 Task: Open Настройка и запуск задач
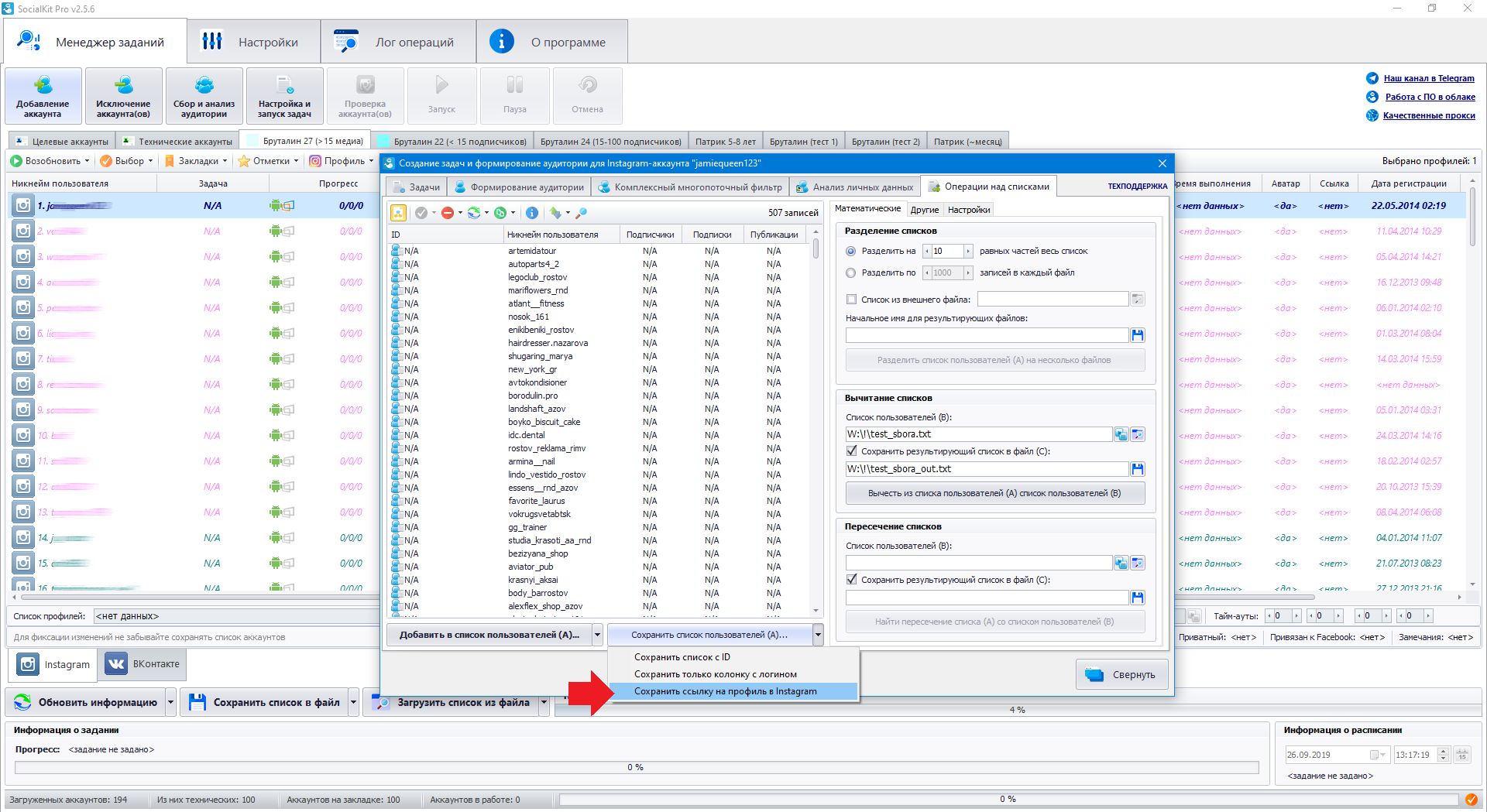(x=285, y=96)
